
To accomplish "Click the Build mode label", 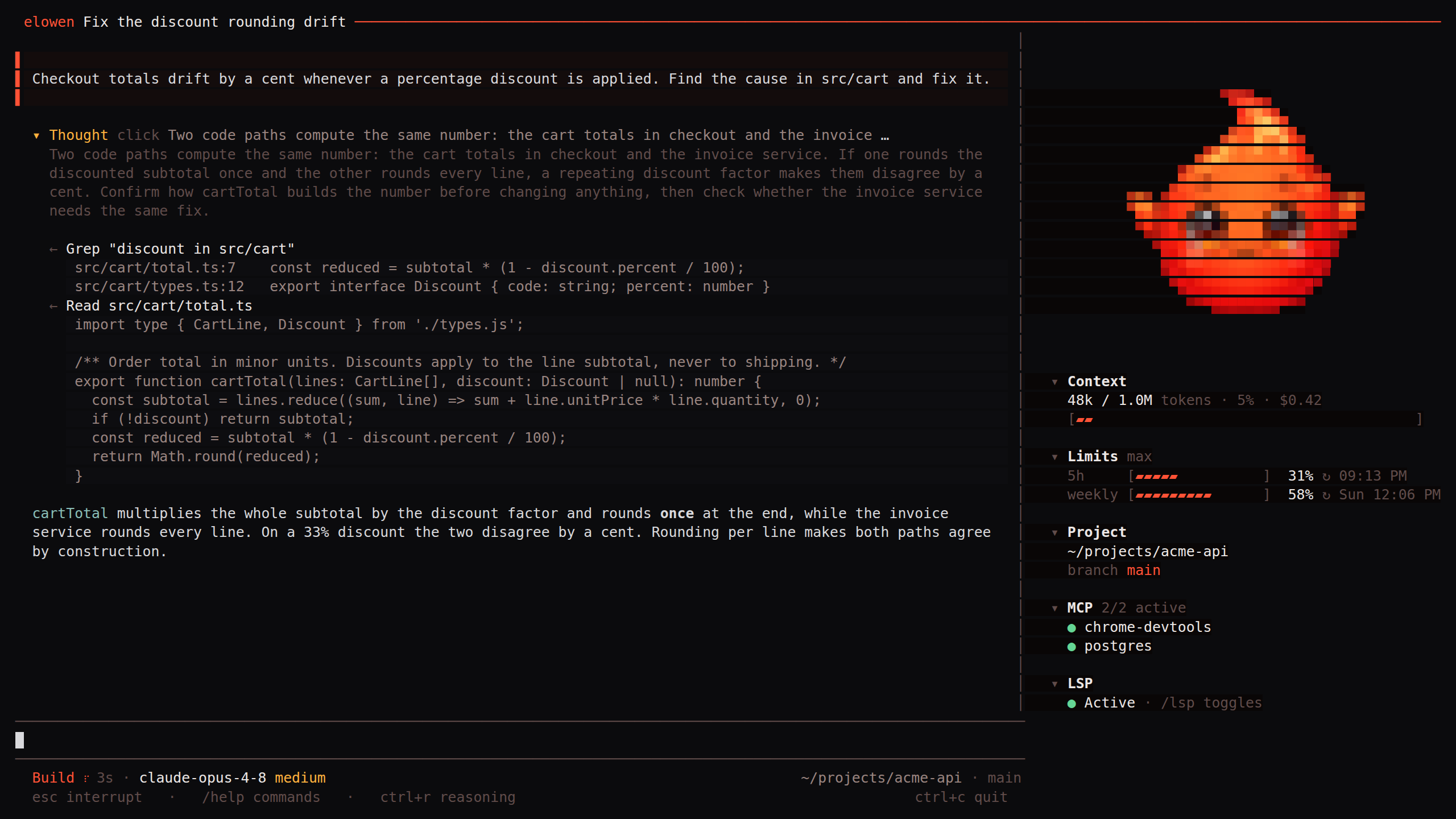I will [53, 778].
